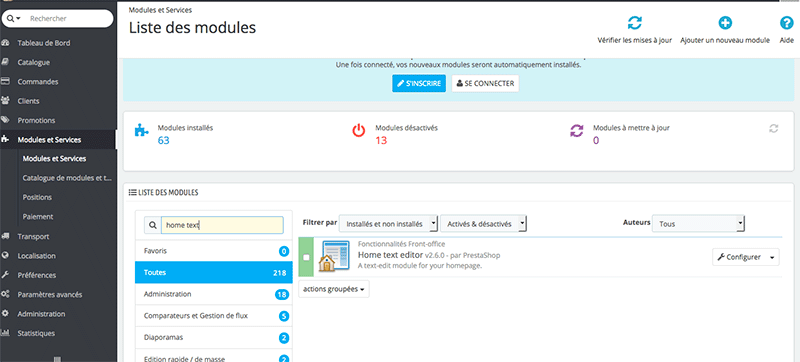
Task: Open the Auteurs Tous dropdown
Action: click(x=698, y=223)
